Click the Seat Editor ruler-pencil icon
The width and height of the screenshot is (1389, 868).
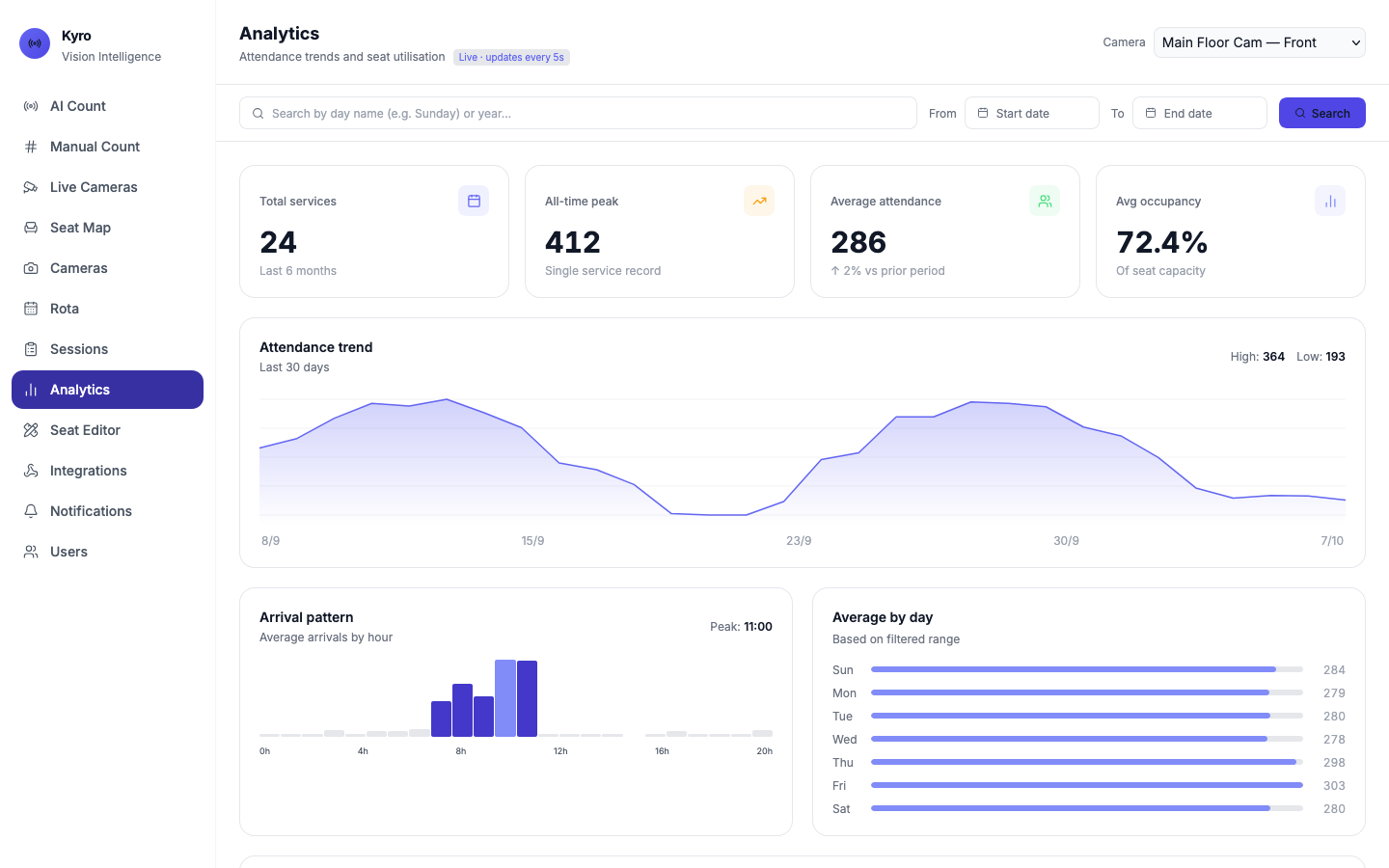pos(31,430)
